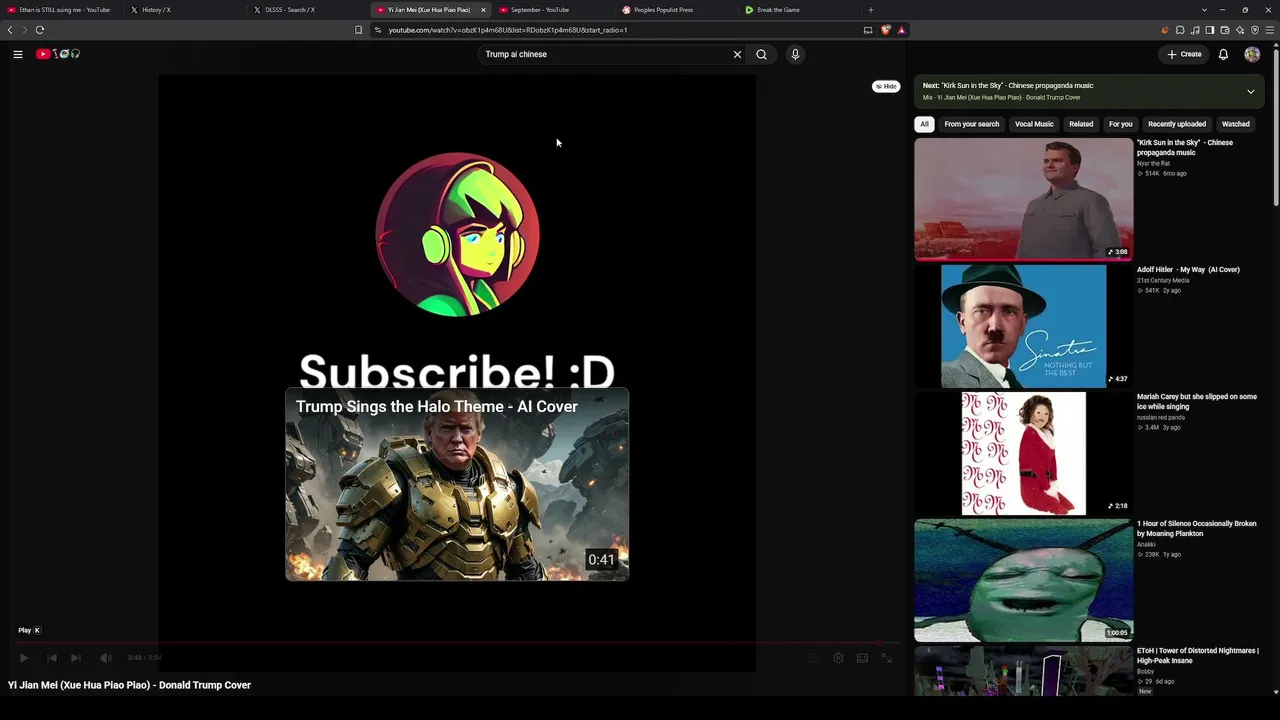This screenshot has width=1280, height=720.
Task: Open the 'Mariah Carey but she slipped' title
Action: (1197, 401)
